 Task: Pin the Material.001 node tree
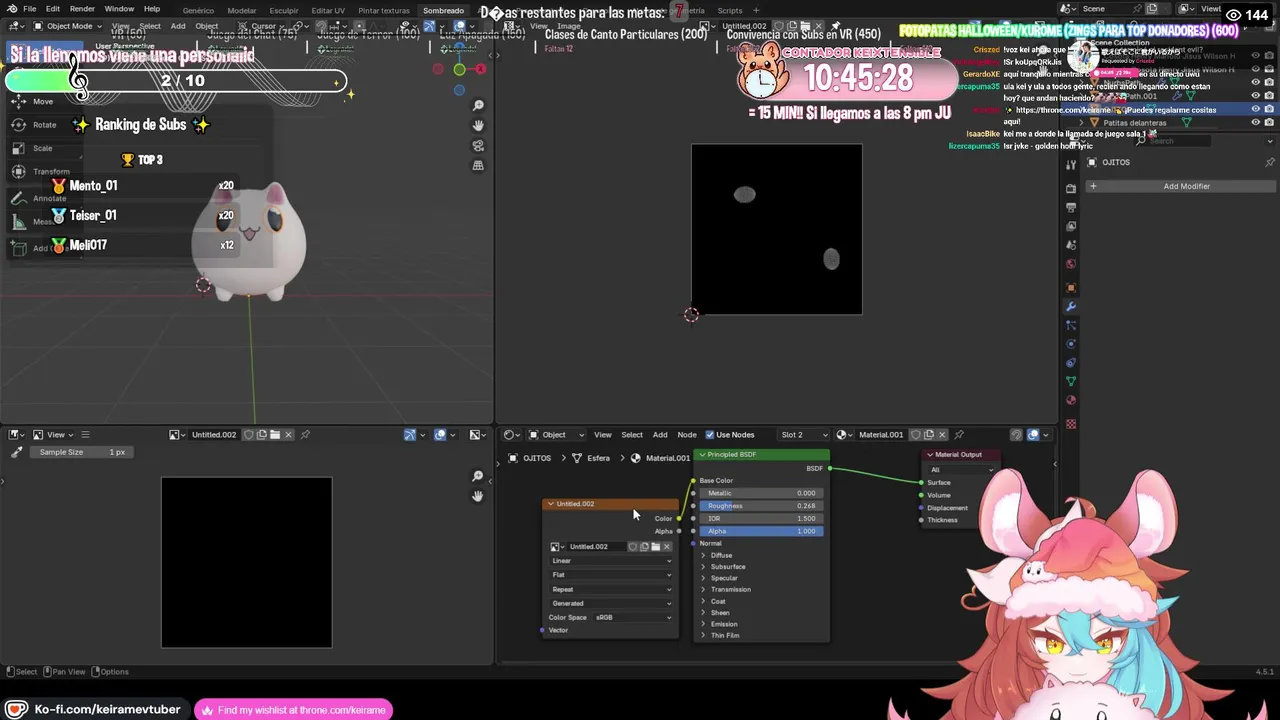tap(959, 434)
